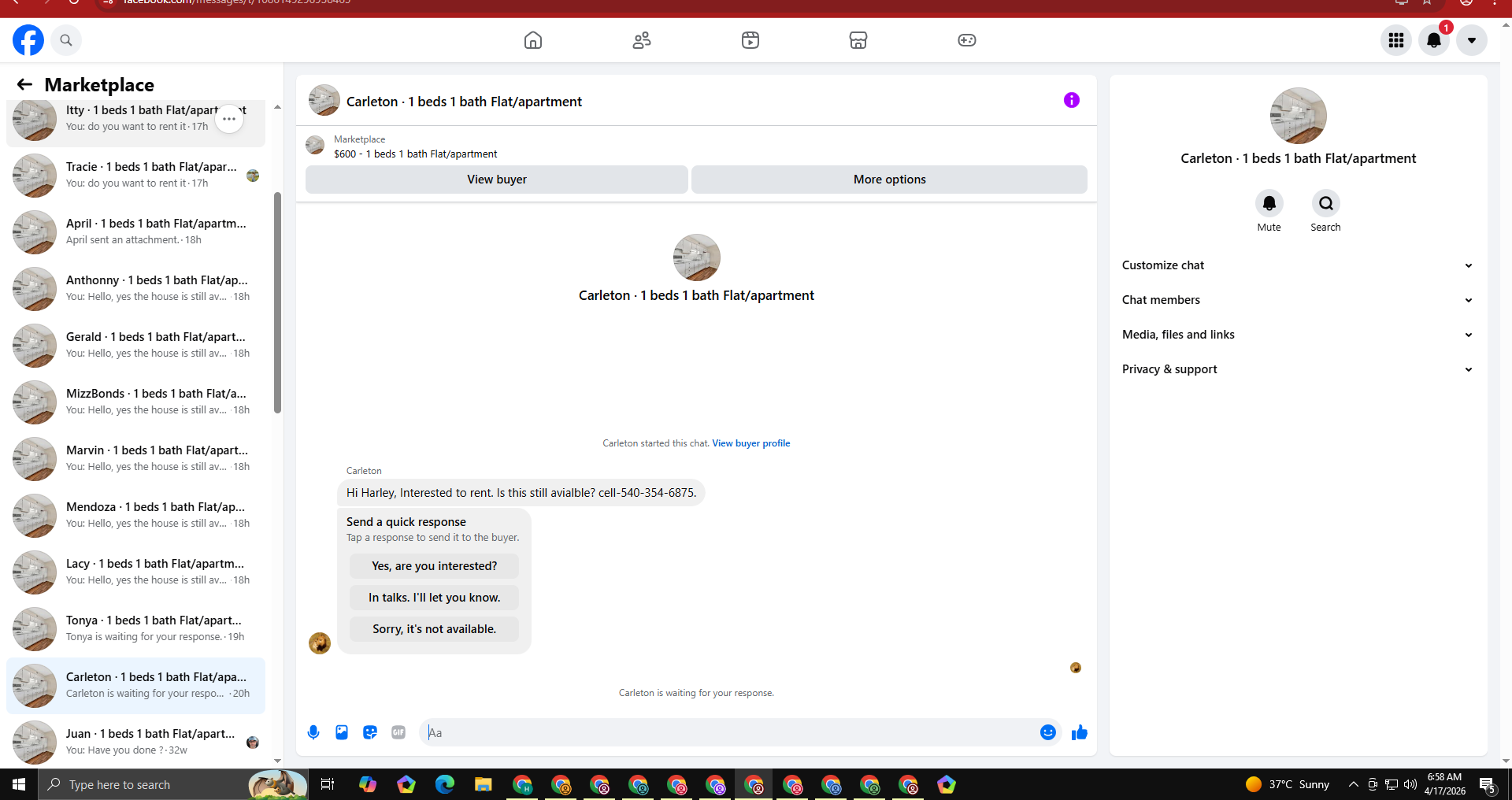
Task: Click the Mute bell icon
Action: click(1269, 203)
